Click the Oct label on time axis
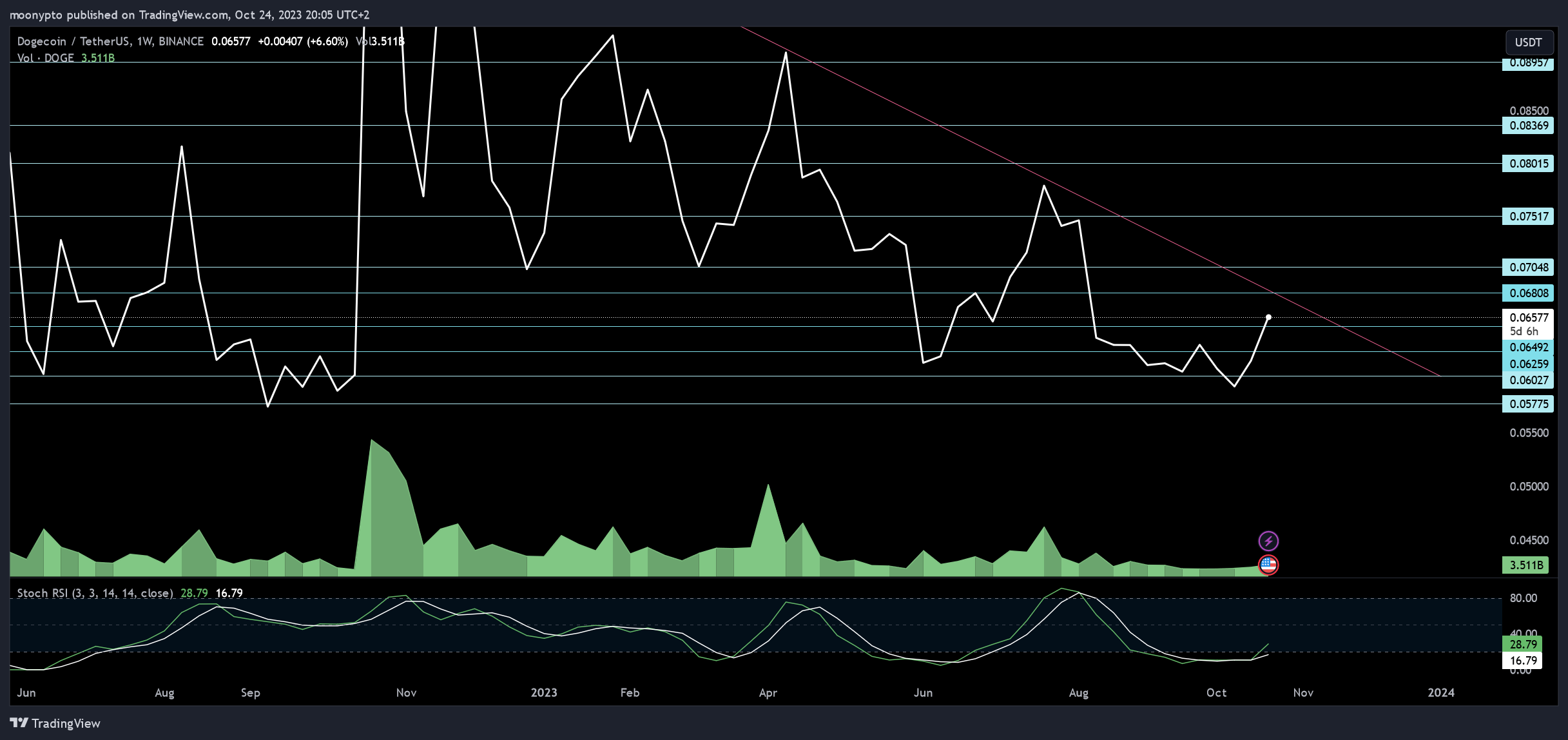The image size is (1568, 740). click(x=1216, y=693)
